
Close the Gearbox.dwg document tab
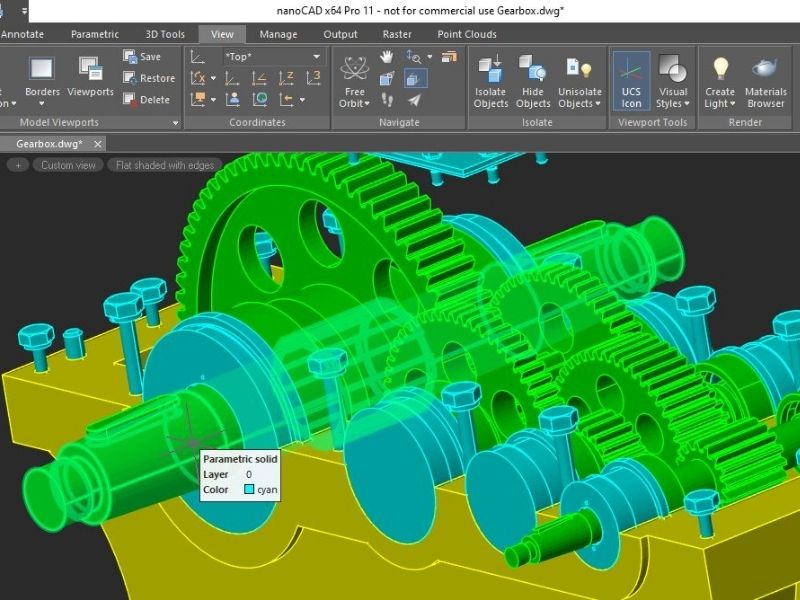[96, 144]
